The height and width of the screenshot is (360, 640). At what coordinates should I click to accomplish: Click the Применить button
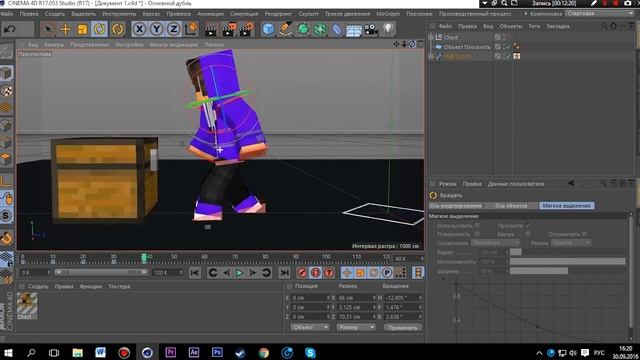pyautogui.click(x=403, y=327)
